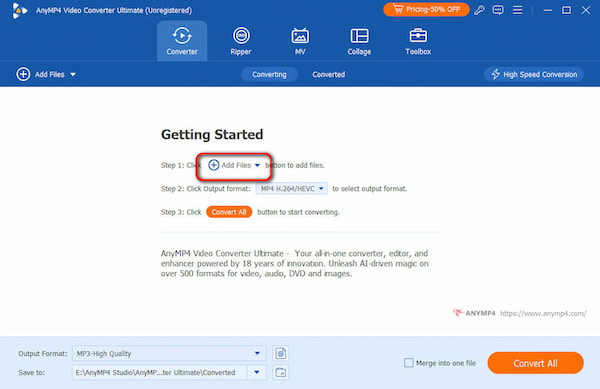The image size is (600, 389).
Task: Switch to the Collage tab
Action: tap(359, 41)
